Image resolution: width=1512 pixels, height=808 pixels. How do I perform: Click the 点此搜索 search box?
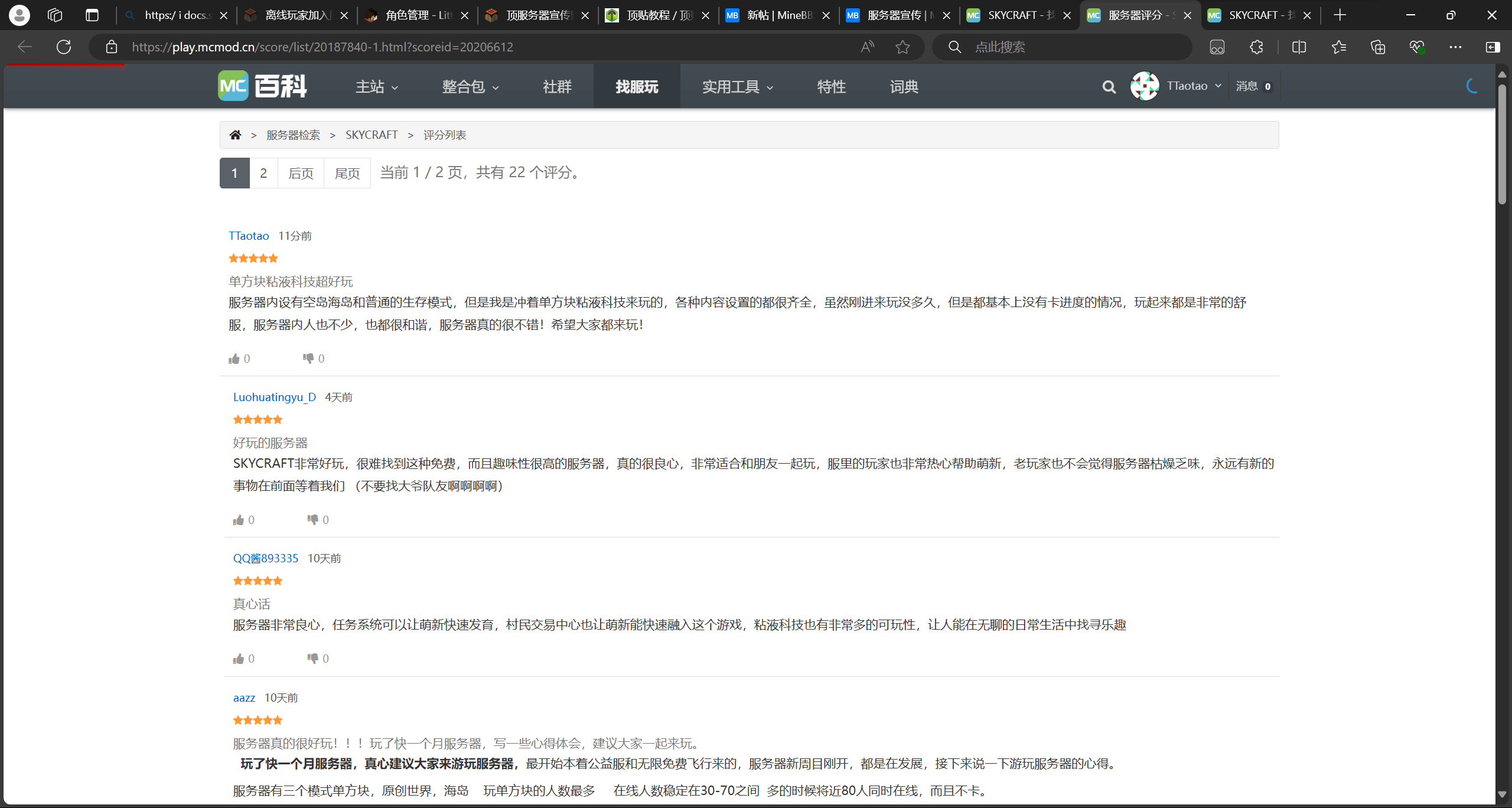(x=1062, y=47)
